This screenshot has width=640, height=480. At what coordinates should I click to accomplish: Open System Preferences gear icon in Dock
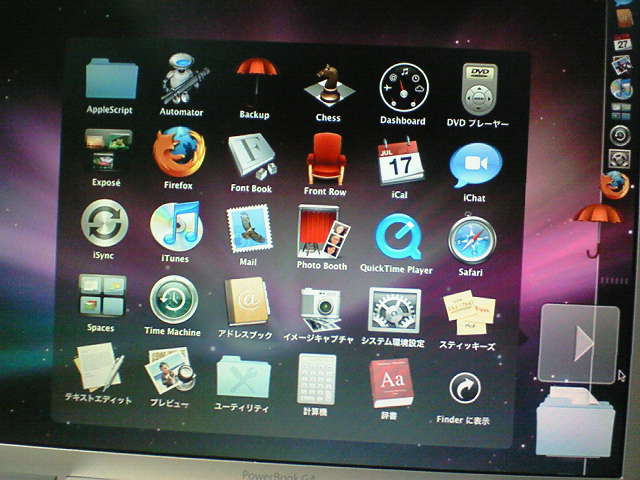click(619, 158)
